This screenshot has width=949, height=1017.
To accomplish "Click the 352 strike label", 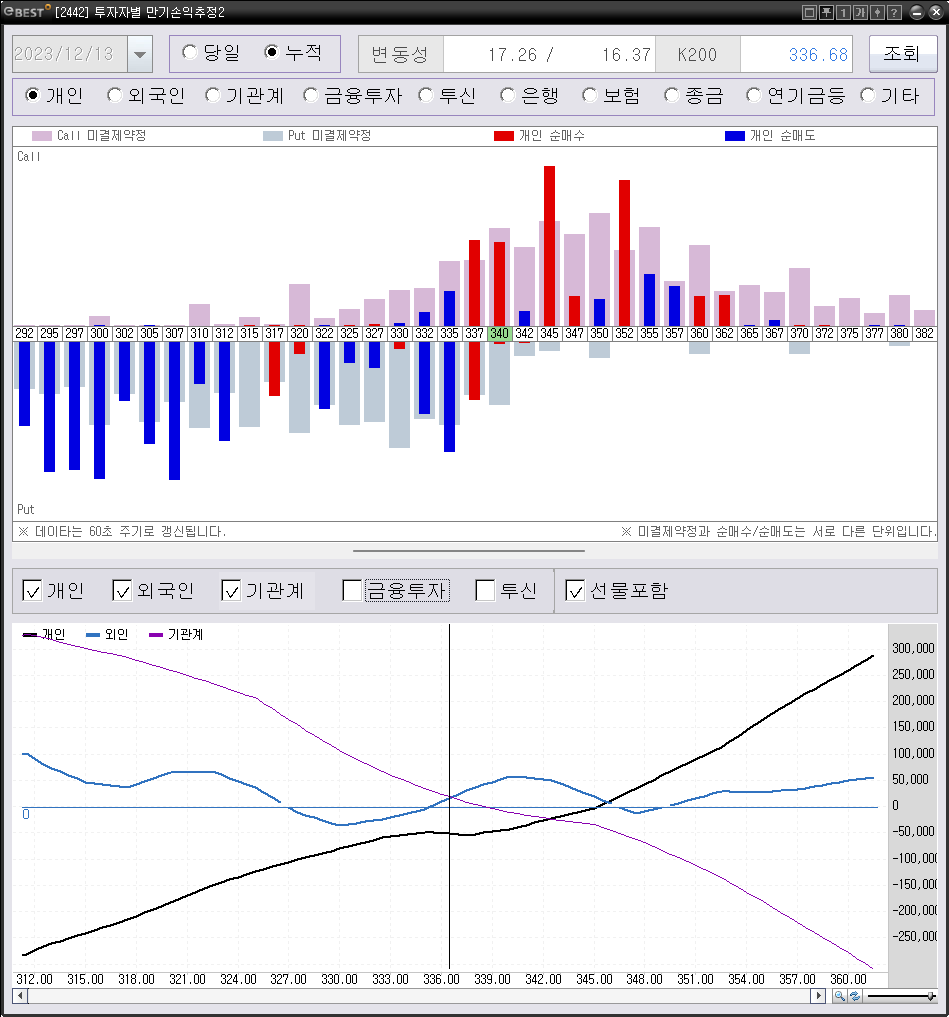I will (625, 333).
